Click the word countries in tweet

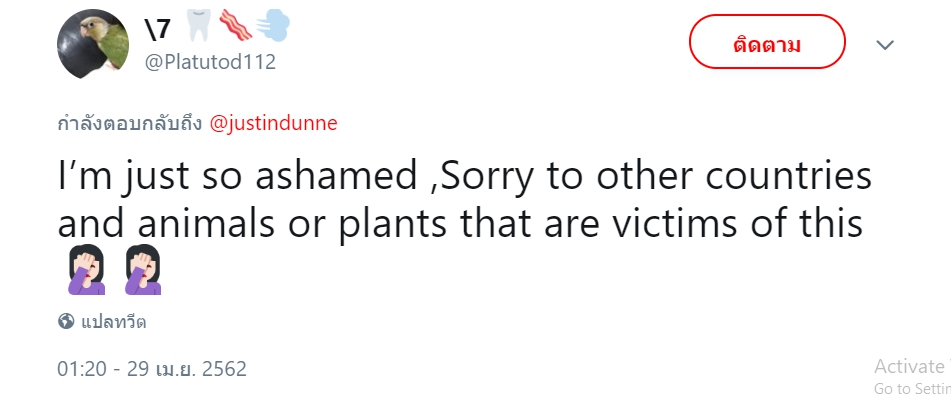788,176
